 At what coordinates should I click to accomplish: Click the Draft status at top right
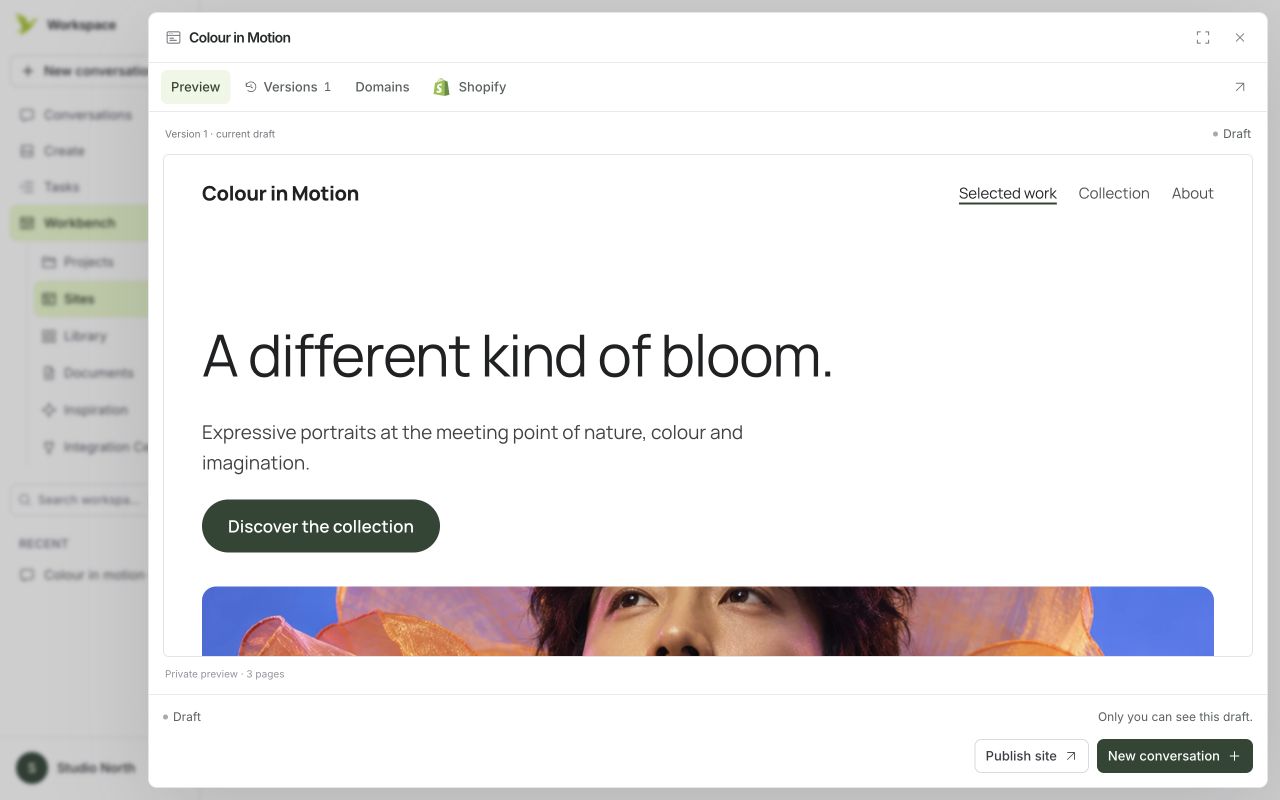click(x=1232, y=134)
